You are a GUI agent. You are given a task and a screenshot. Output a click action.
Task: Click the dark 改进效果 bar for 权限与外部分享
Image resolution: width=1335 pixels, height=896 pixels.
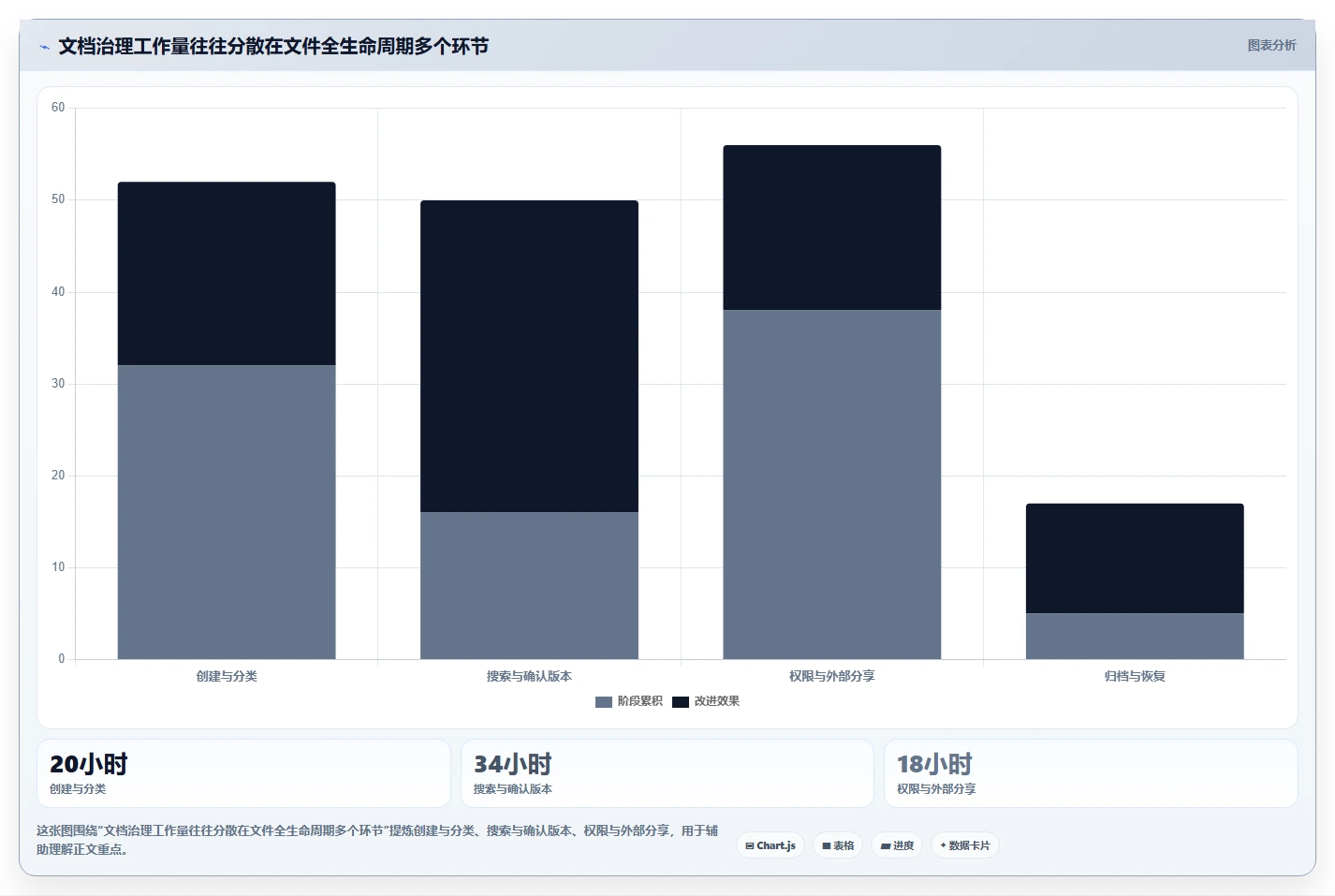coord(832,228)
